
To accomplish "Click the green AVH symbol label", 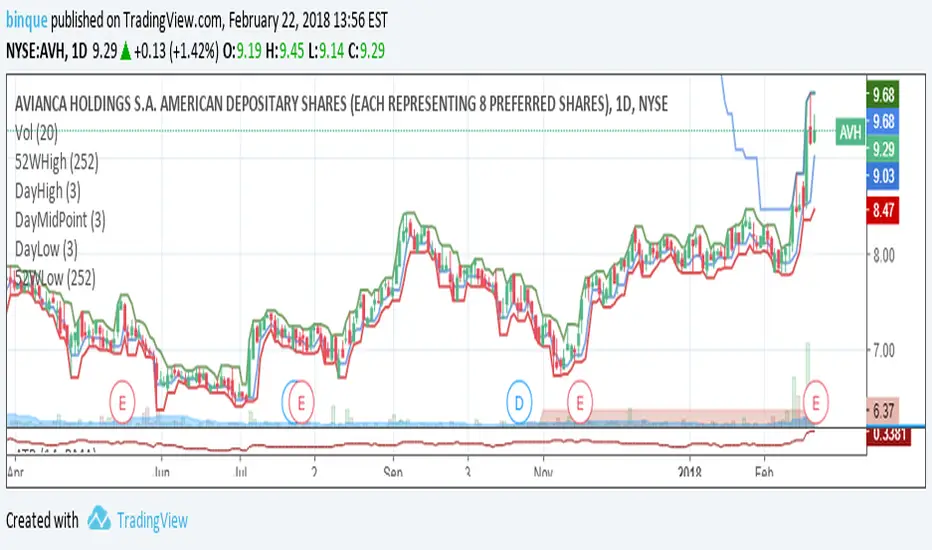I will 850,132.
